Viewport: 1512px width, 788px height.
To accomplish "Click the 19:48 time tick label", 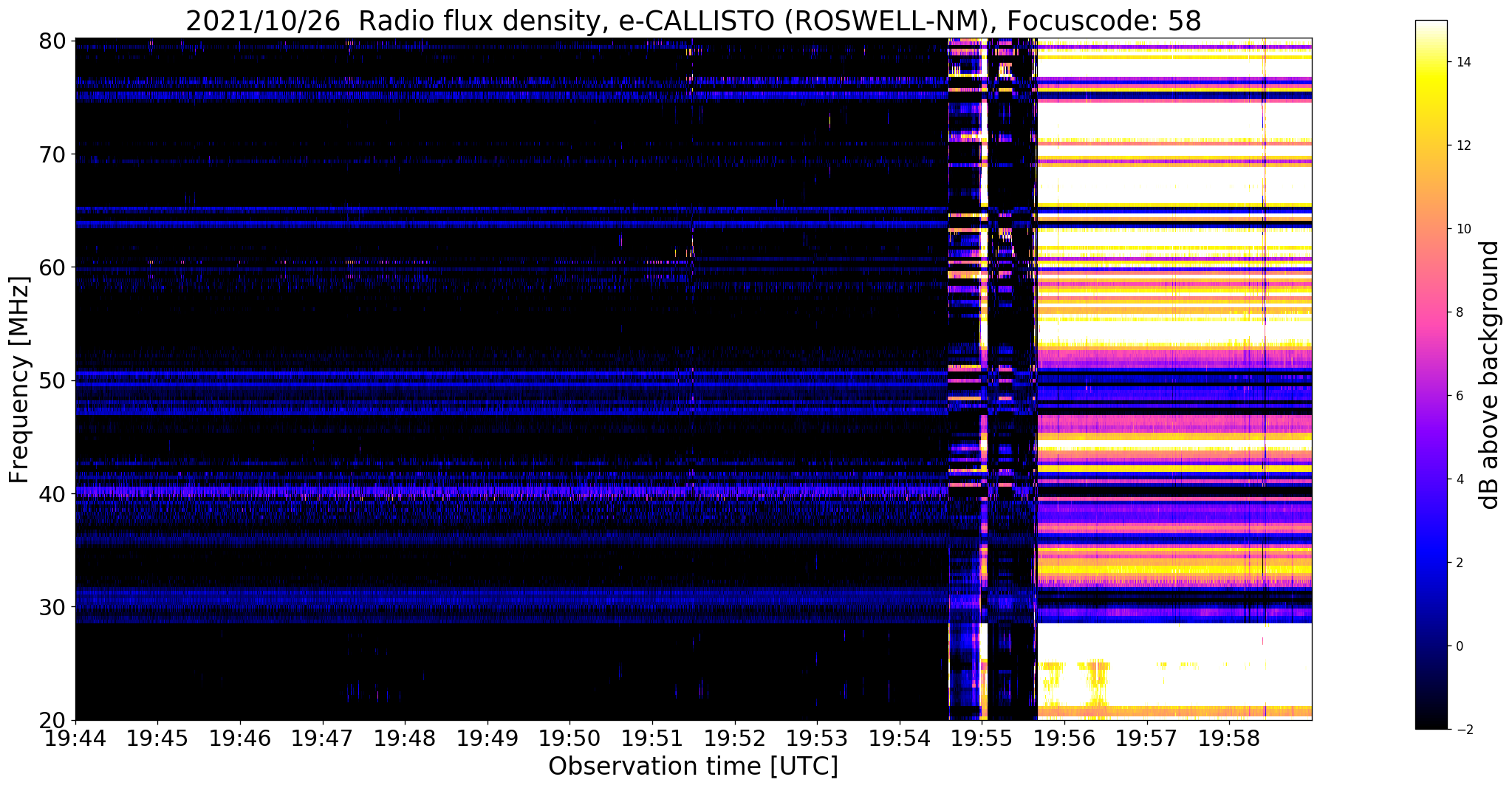I will 405,739.
